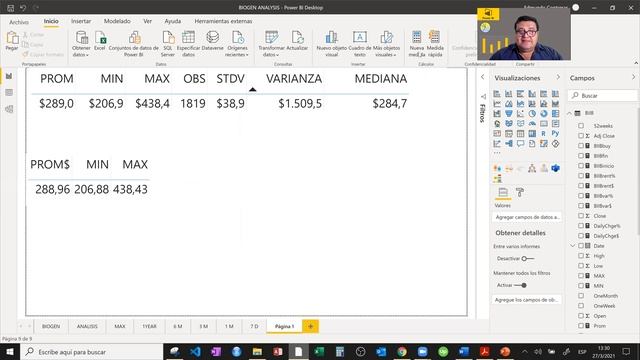Select the Q&A speech bubble visual icon
The height and width of the screenshot is (360, 640).
click(520, 144)
